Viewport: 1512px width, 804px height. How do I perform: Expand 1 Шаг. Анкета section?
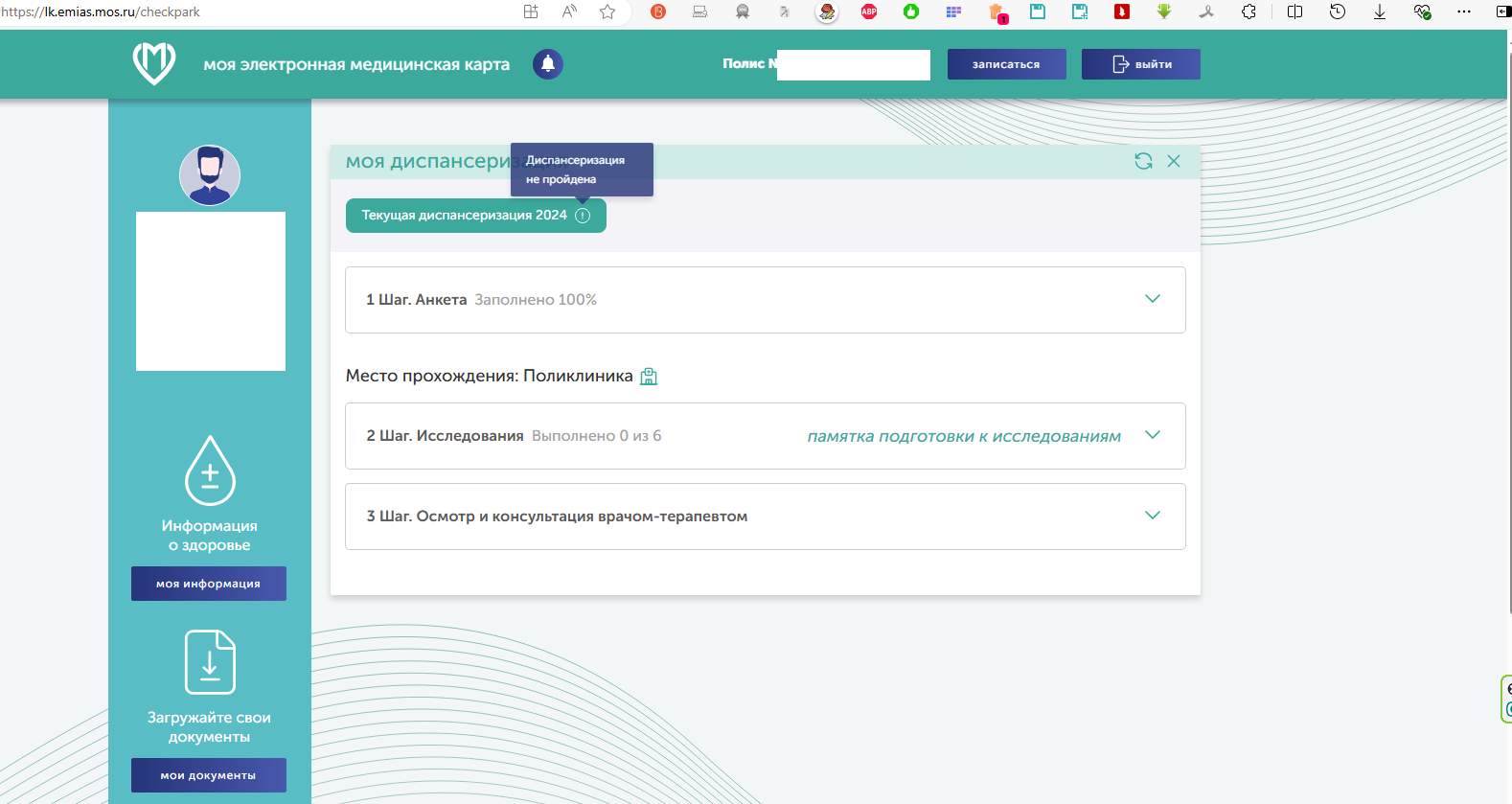coord(1153,299)
